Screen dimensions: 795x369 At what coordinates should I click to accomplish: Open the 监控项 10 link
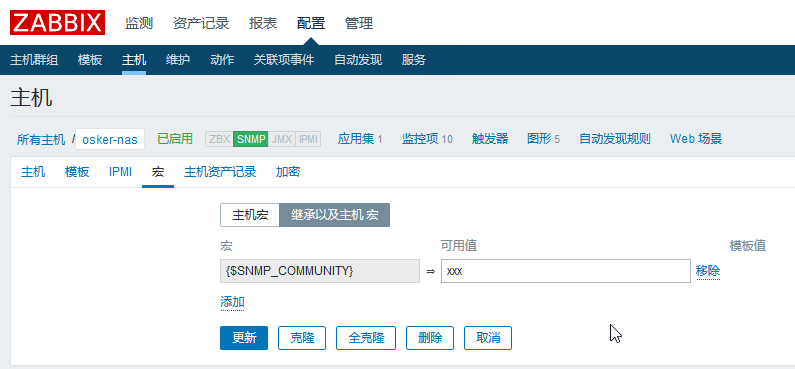point(427,139)
